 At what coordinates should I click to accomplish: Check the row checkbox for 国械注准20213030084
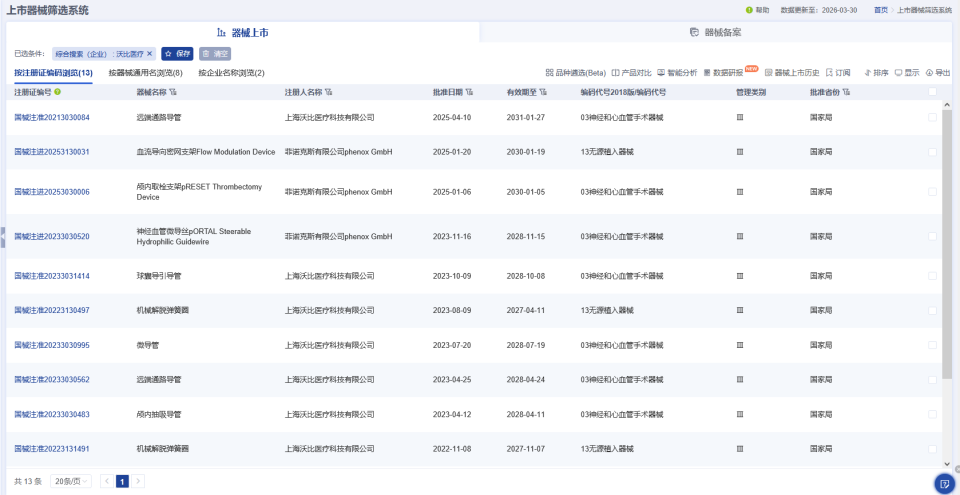(933, 117)
